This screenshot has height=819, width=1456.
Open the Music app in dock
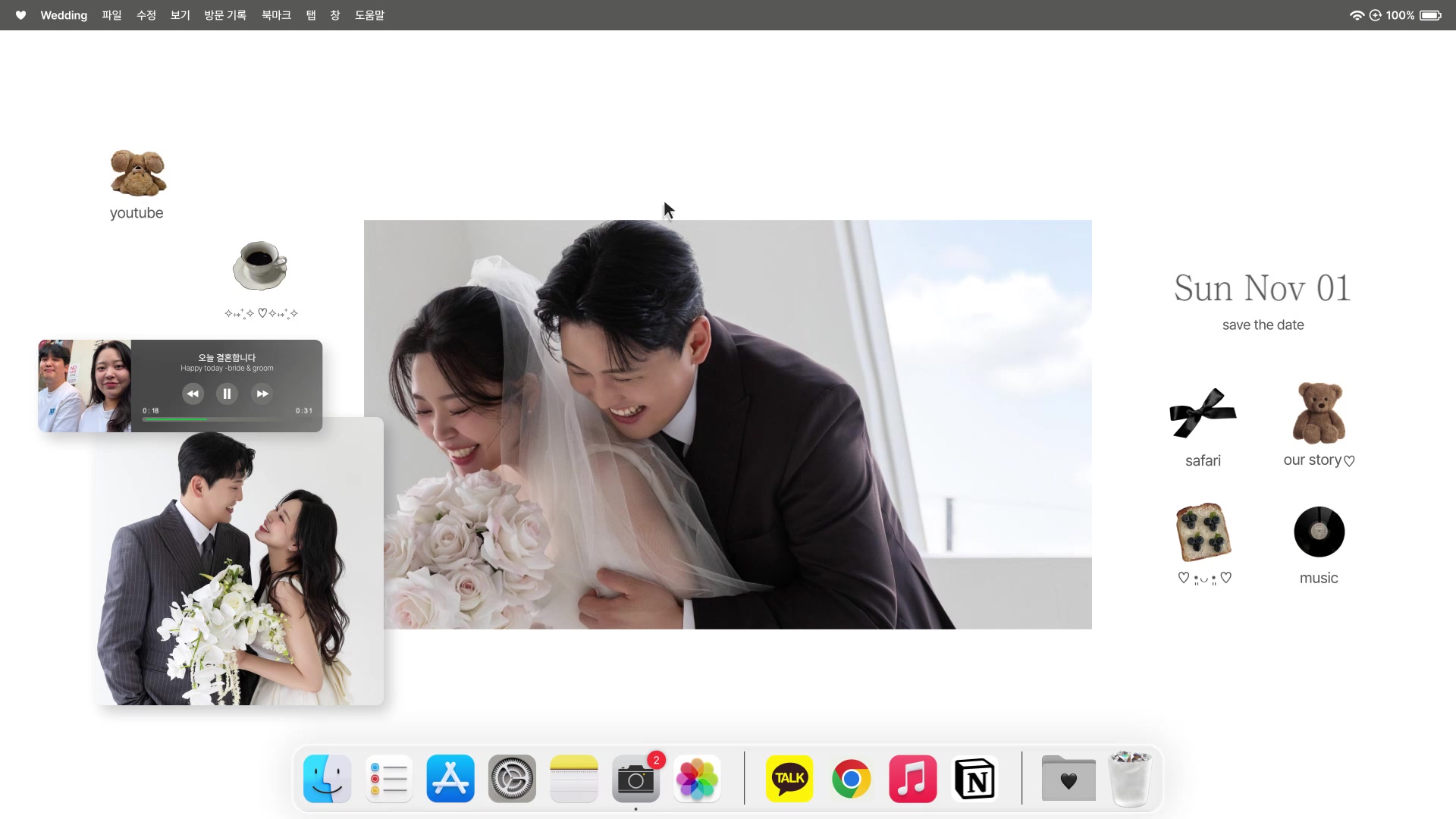pyautogui.click(x=913, y=778)
